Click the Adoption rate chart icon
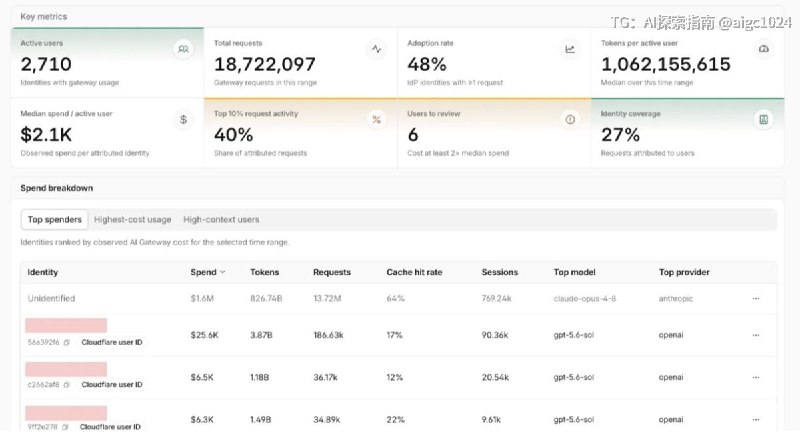Image resolution: width=800 pixels, height=435 pixels. coord(570,49)
